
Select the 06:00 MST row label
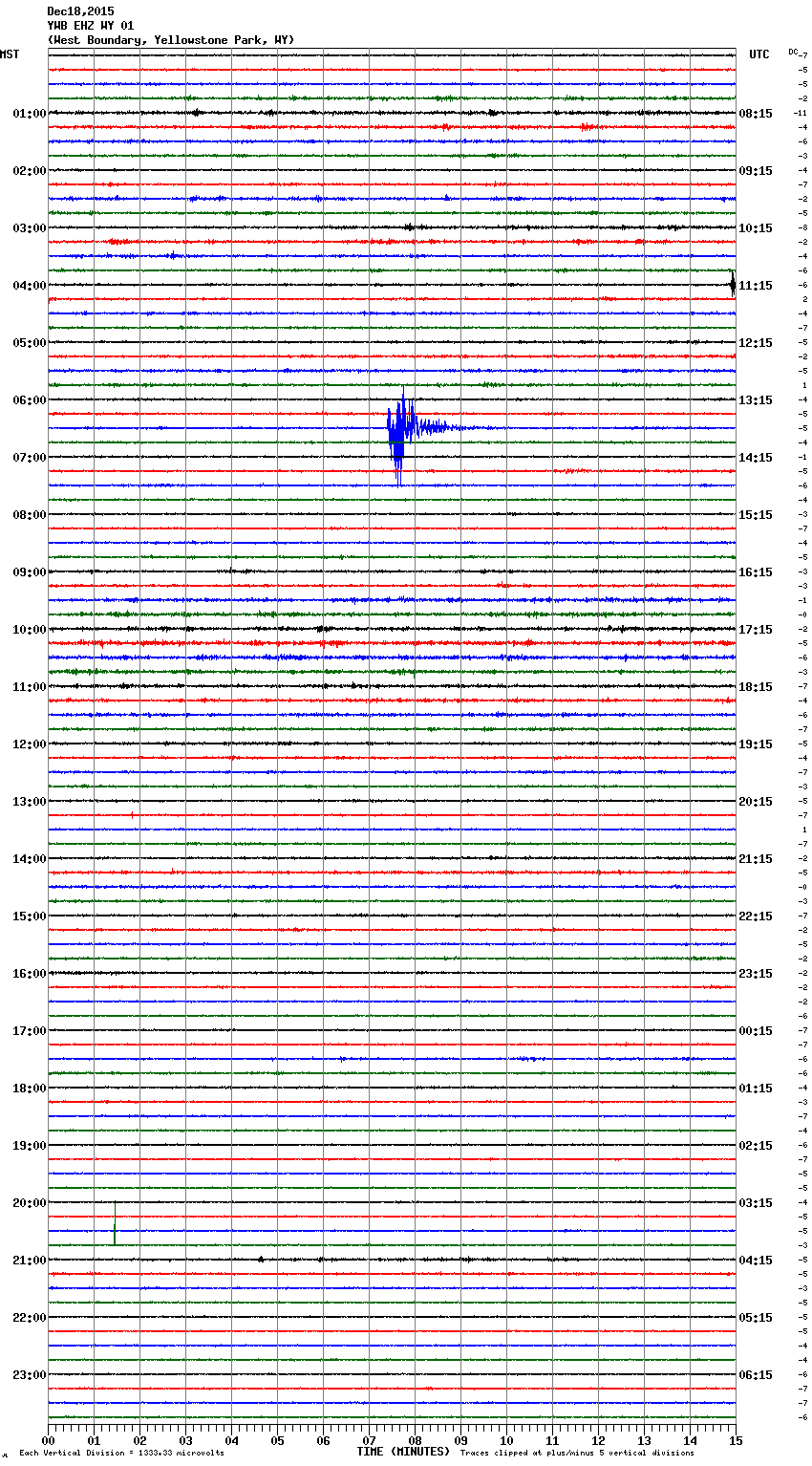click(x=30, y=400)
